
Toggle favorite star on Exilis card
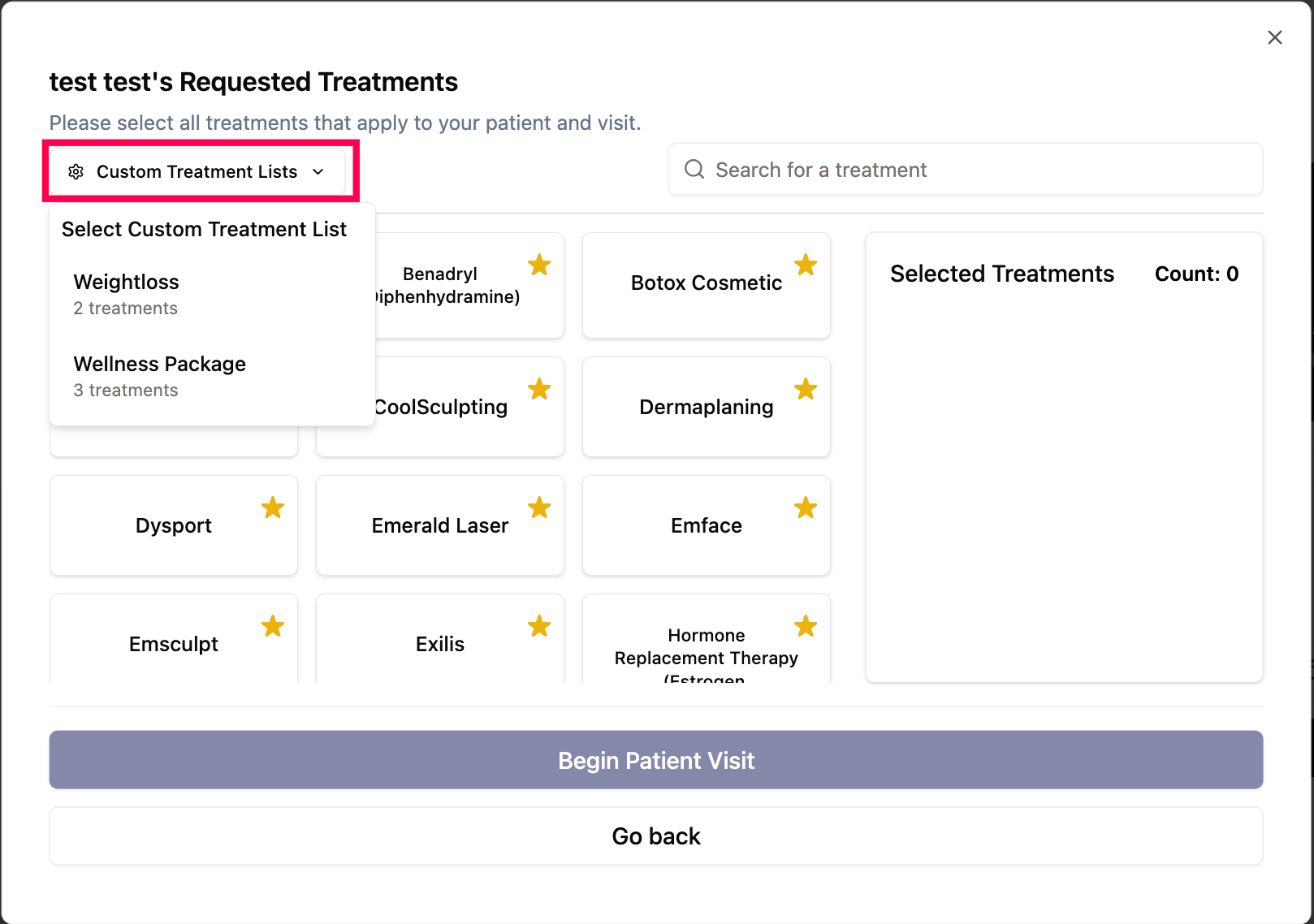pyautogui.click(x=539, y=627)
